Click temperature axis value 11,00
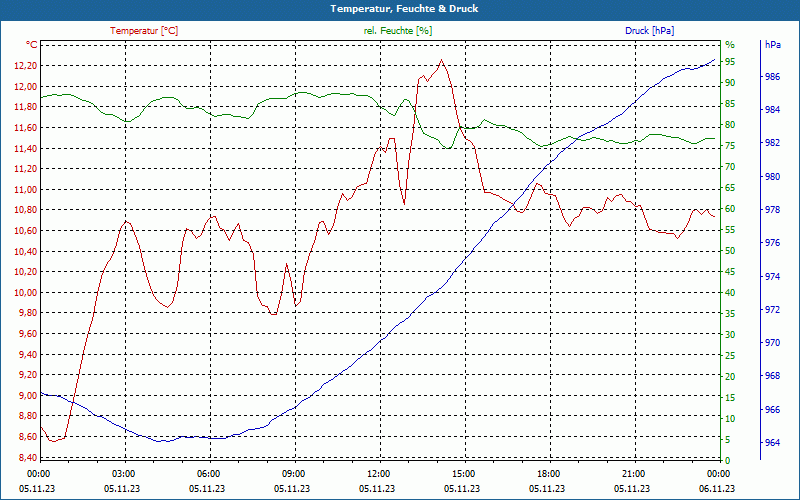The width and height of the screenshot is (800, 500). tap(28, 189)
